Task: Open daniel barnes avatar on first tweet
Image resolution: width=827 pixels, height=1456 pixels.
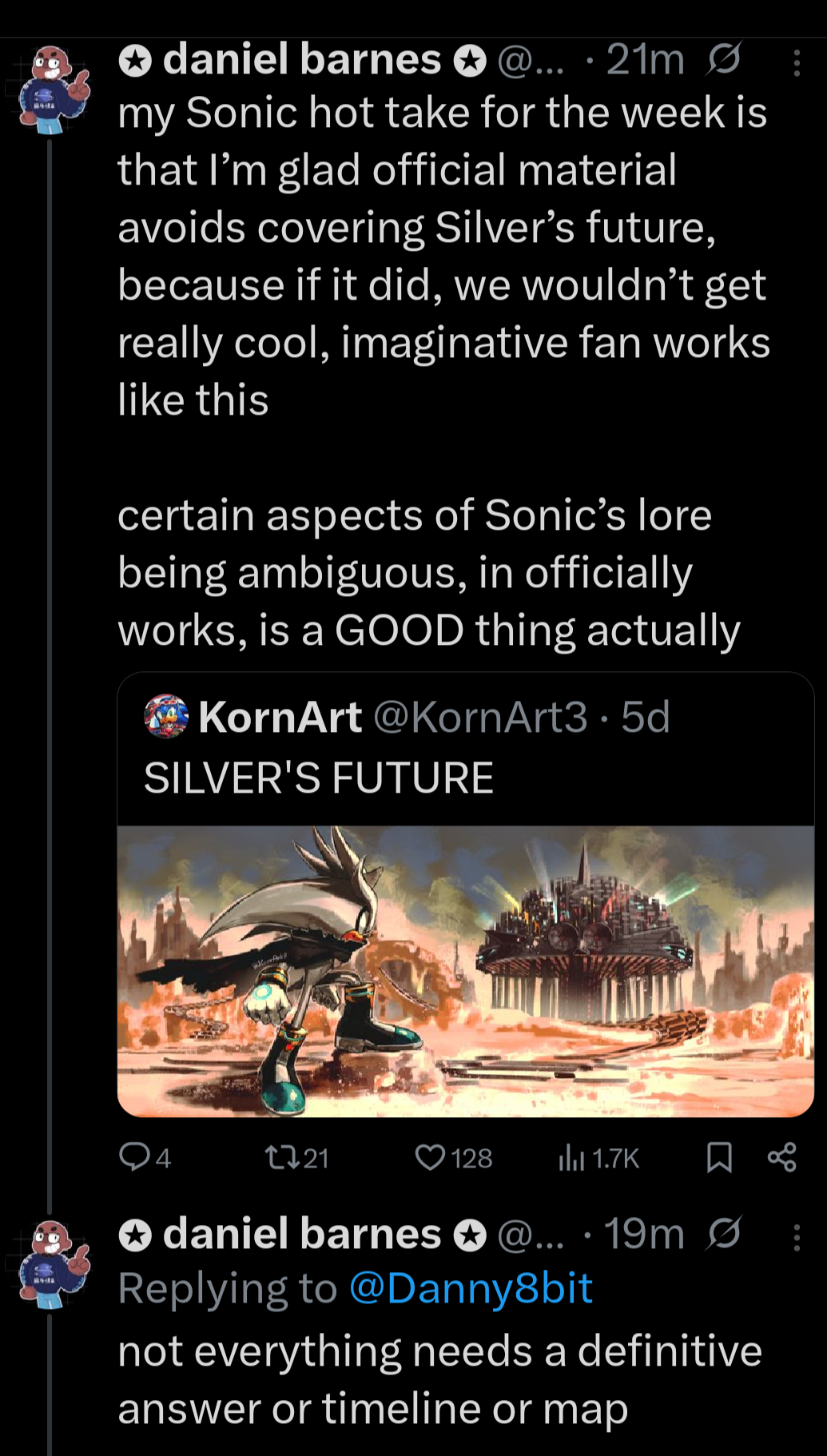Action: pyautogui.click(x=54, y=86)
